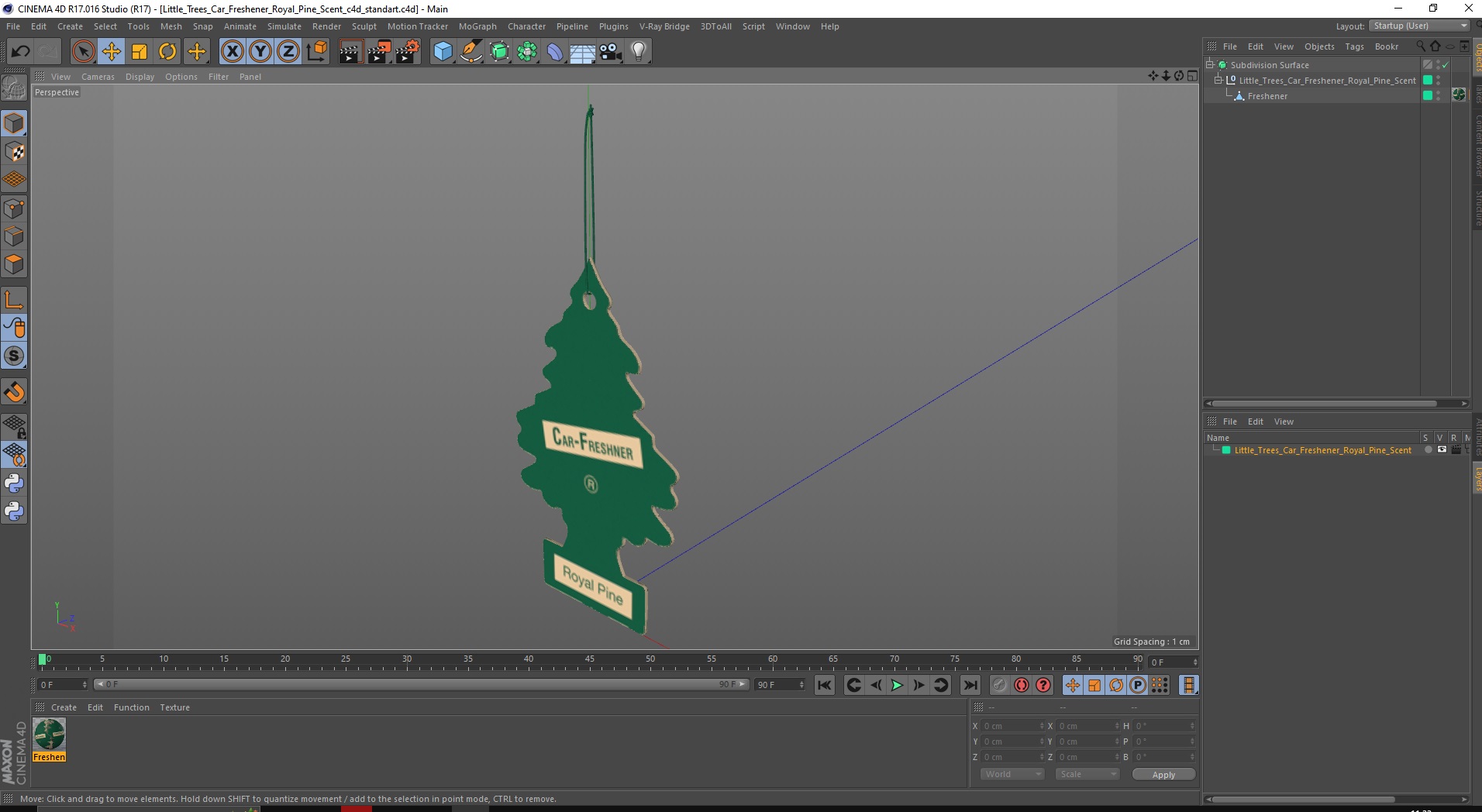Open the spline Pen tool
The height and width of the screenshot is (812, 1482).
click(470, 52)
